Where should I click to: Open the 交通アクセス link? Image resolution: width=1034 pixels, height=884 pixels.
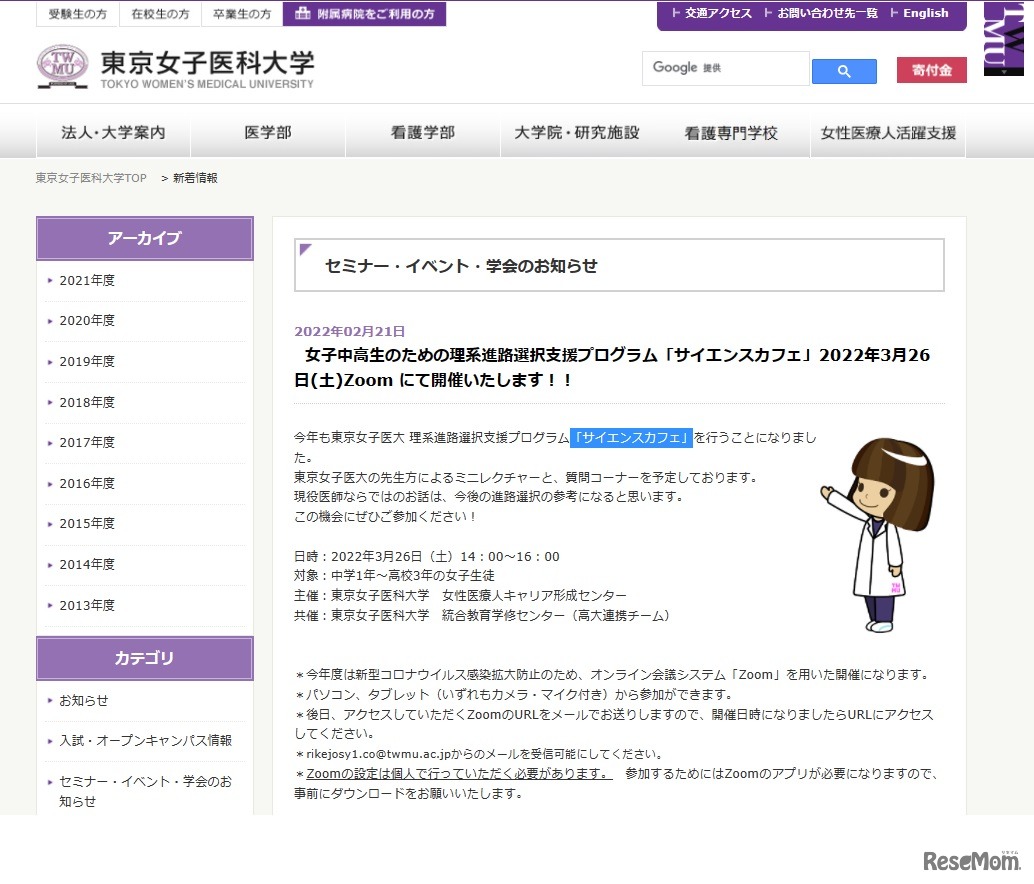(712, 13)
